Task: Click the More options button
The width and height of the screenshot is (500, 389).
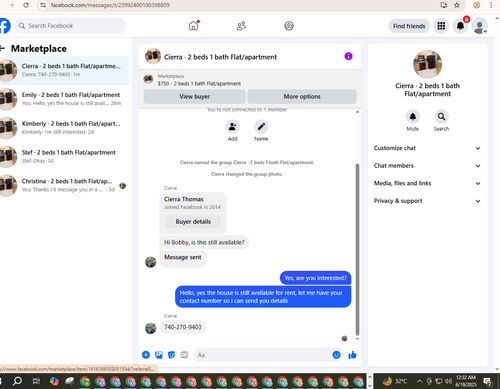Action: (x=302, y=96)
